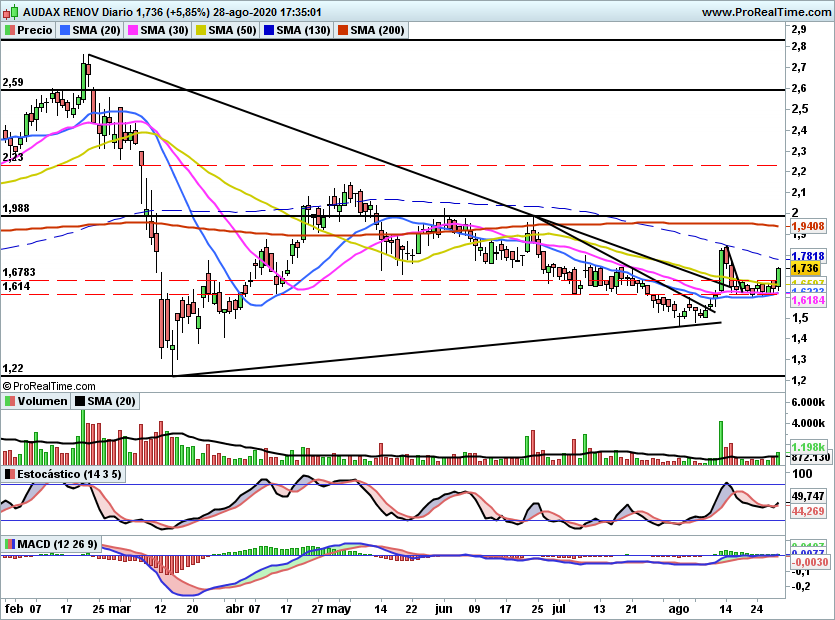
Task: Click the 1,9408 SMA 200 value tag
Action: point(808,226)
